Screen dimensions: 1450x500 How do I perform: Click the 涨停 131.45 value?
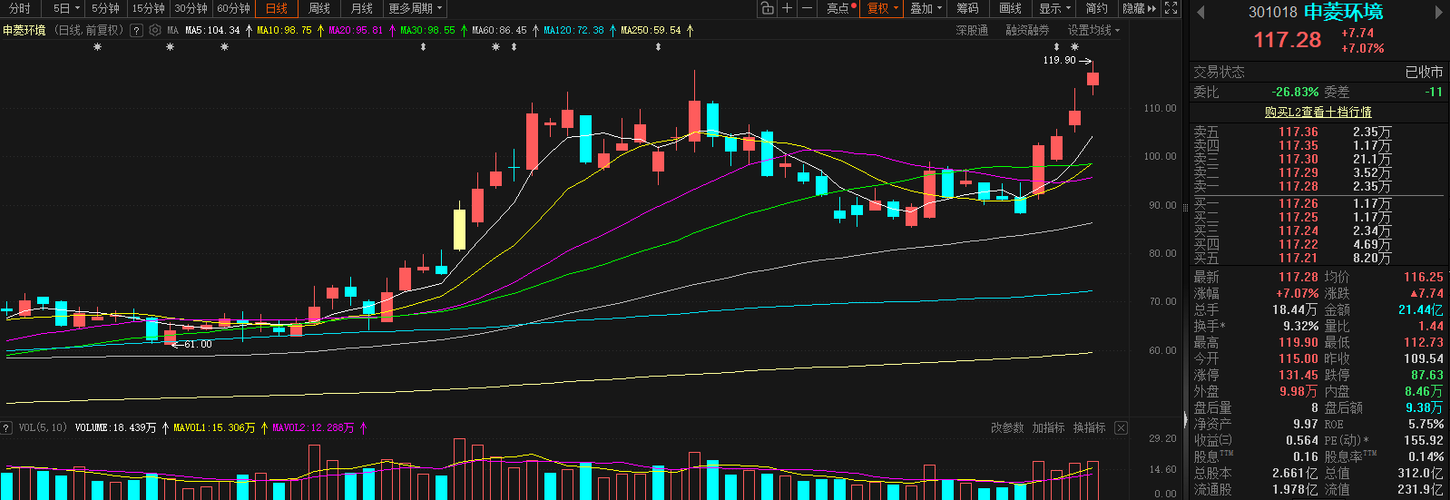1299,374
